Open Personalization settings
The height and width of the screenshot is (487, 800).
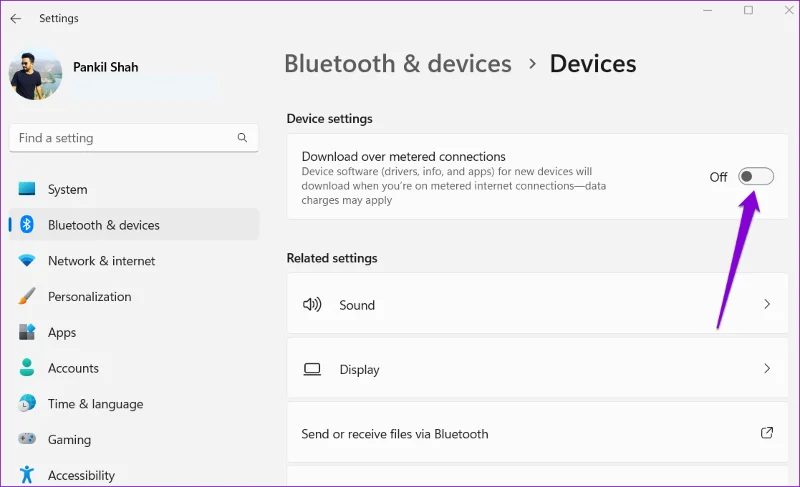point(134,296)
